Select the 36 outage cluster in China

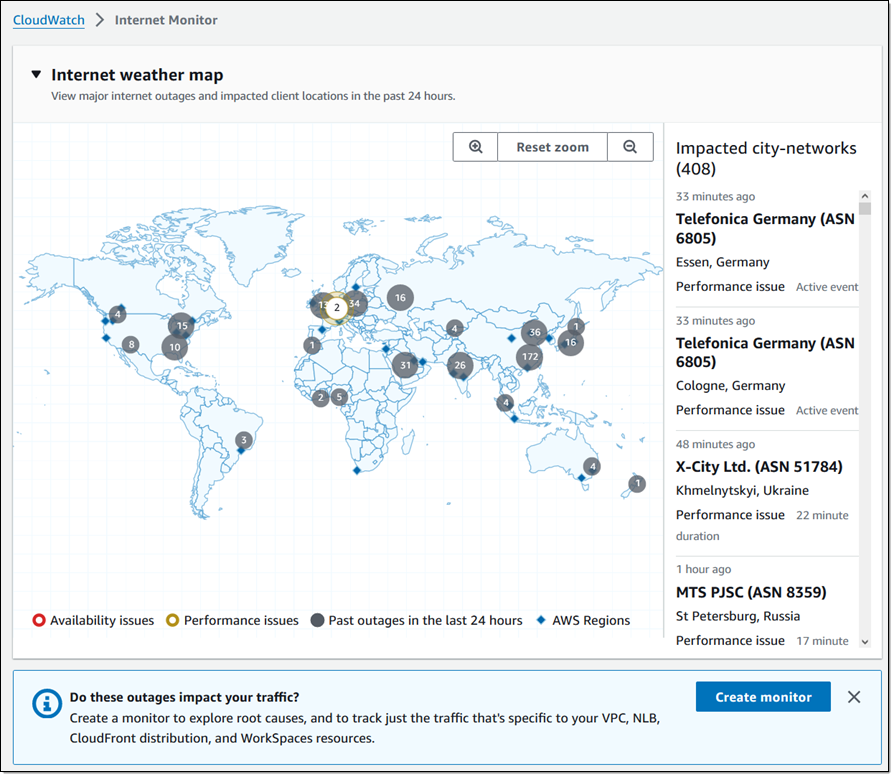pos(536,333)
